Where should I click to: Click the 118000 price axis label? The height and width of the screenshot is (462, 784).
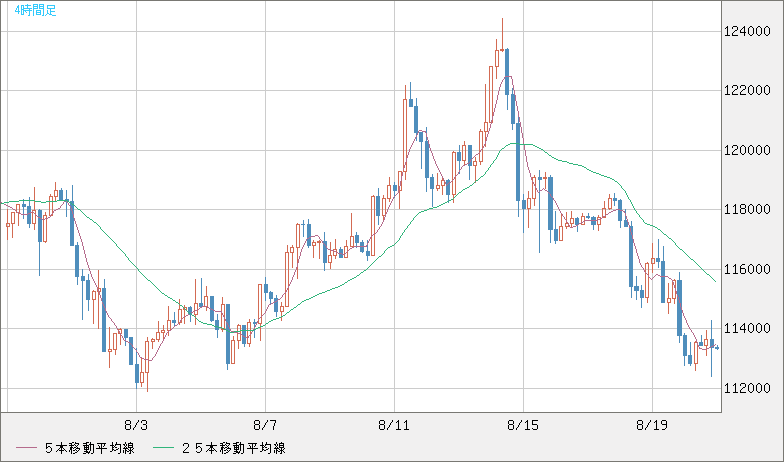click(x=748, y=210)
